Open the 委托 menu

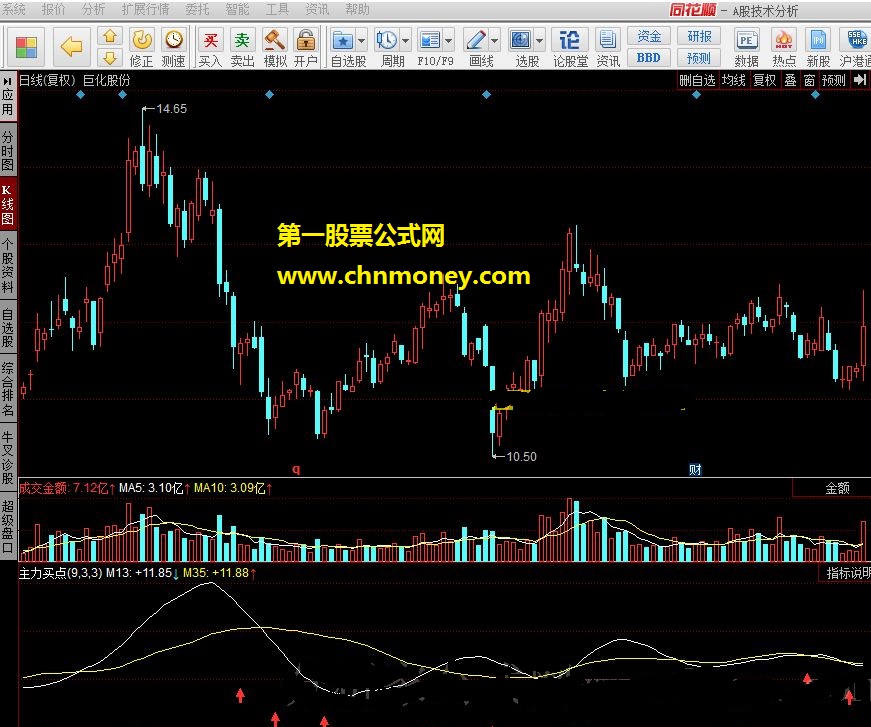197,9
